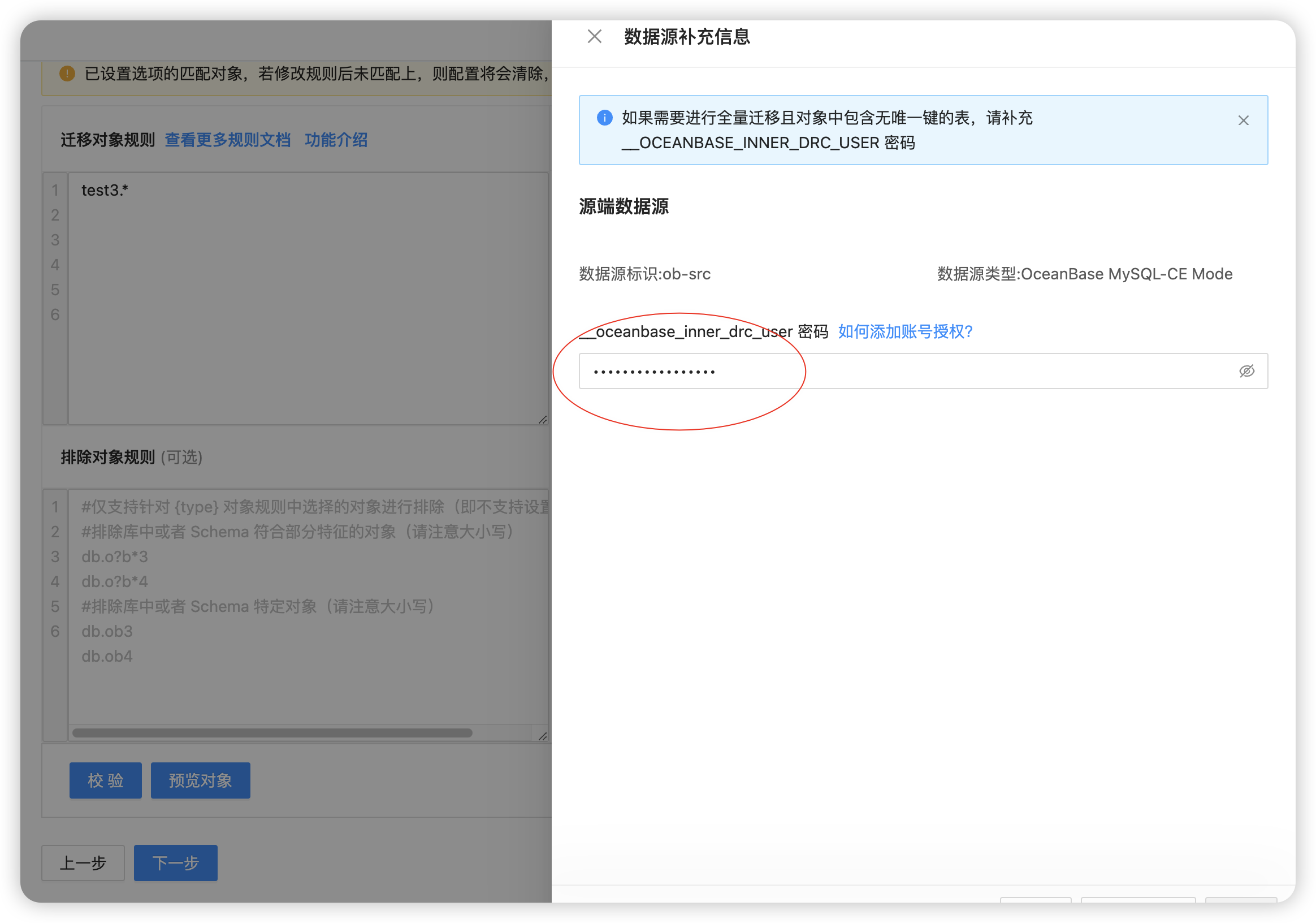Click the warning icon in the yellow notice bar
Screen dimensions: 1316x923
[x=67, y=74]
